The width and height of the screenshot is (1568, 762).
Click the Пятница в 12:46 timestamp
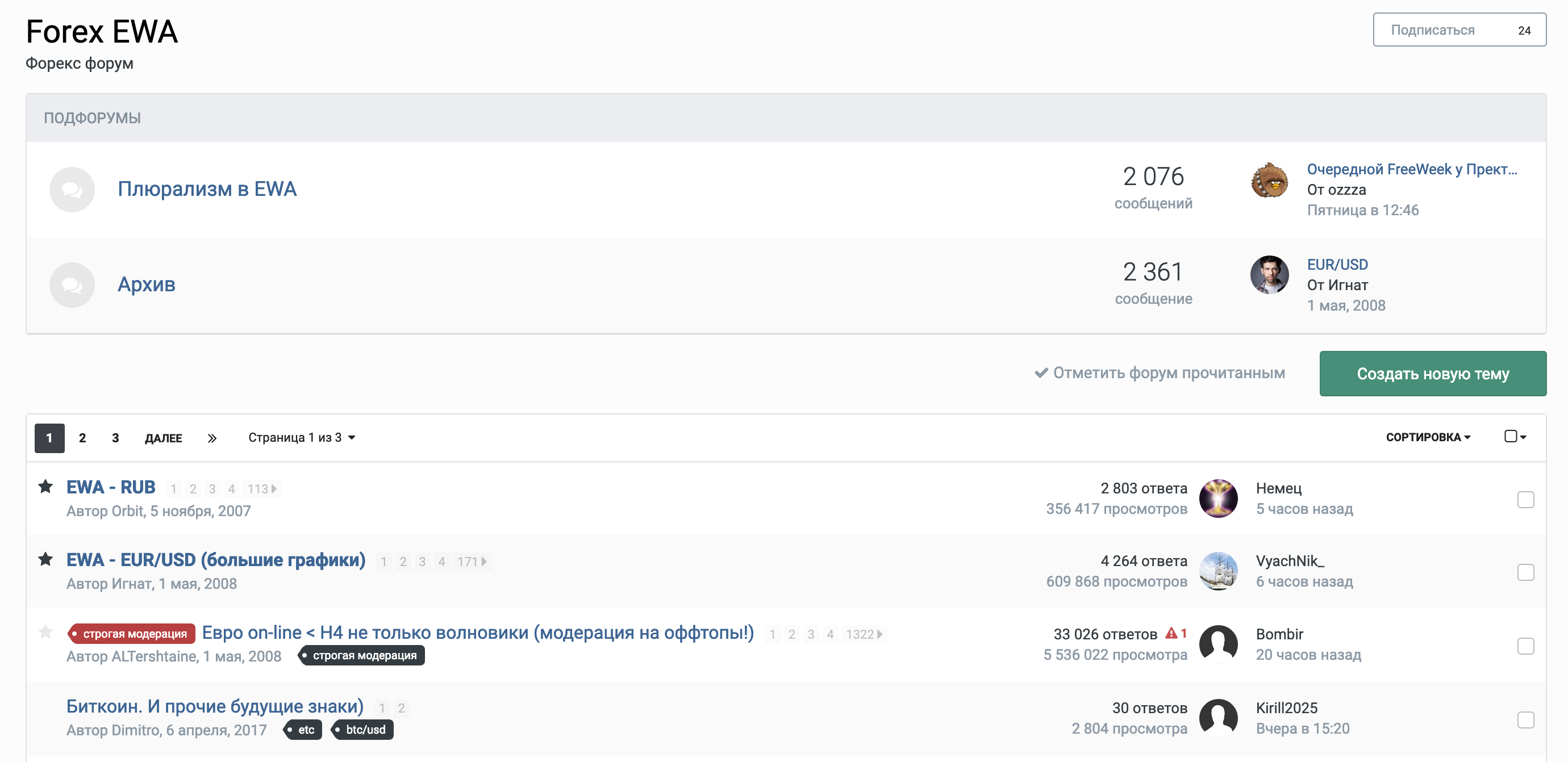[x=1363, y=211]
